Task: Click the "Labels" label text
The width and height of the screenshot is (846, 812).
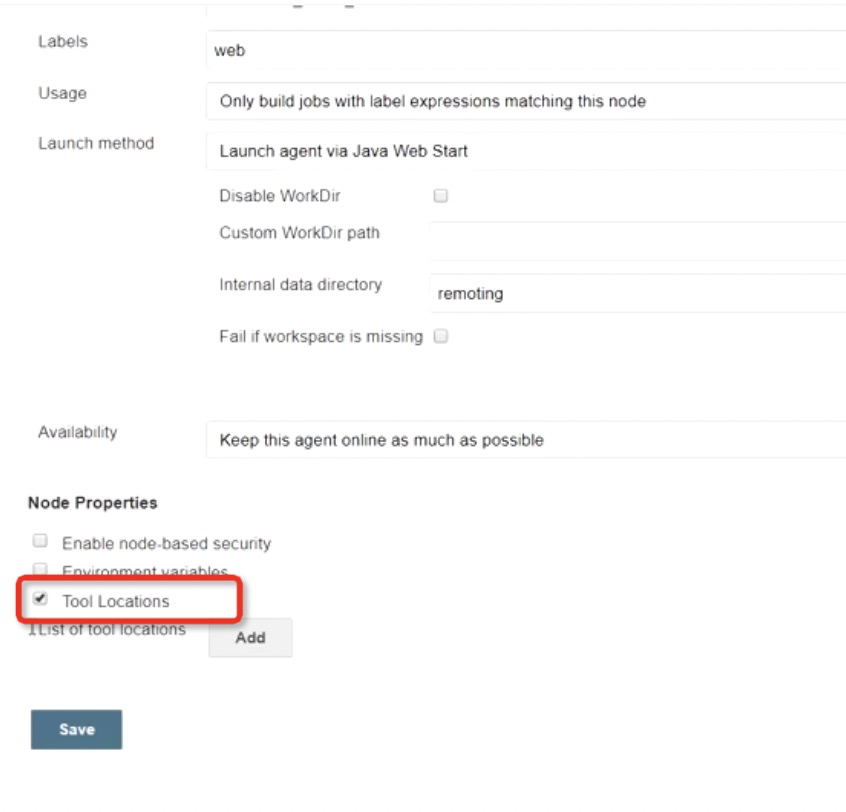Action: tap(62, 42)
